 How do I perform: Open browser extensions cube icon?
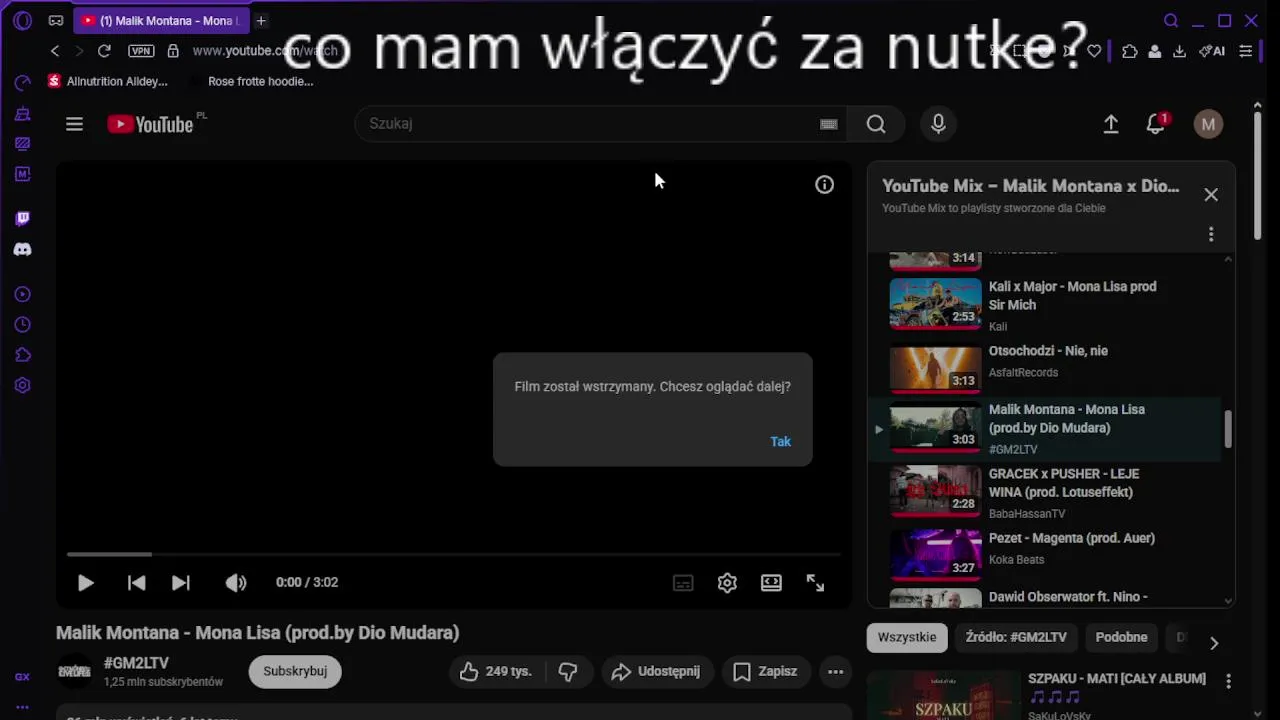(x=1130, y=51)
